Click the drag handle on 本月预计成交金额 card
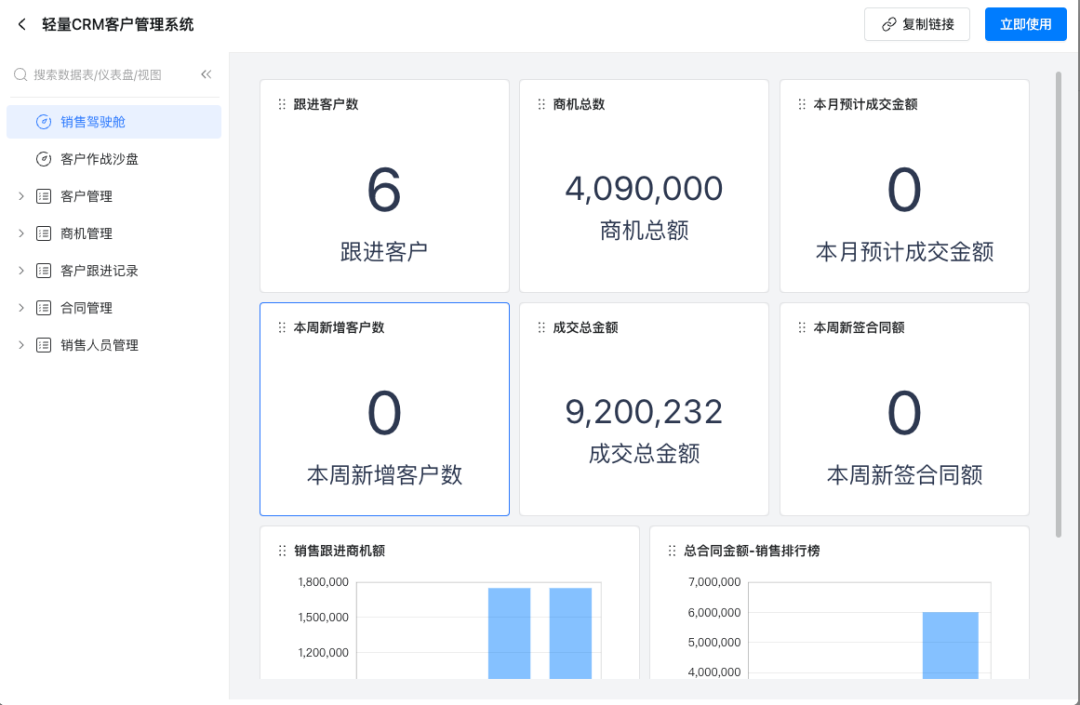Viewport: 1080px width, 705px height. tap(801, 104)
